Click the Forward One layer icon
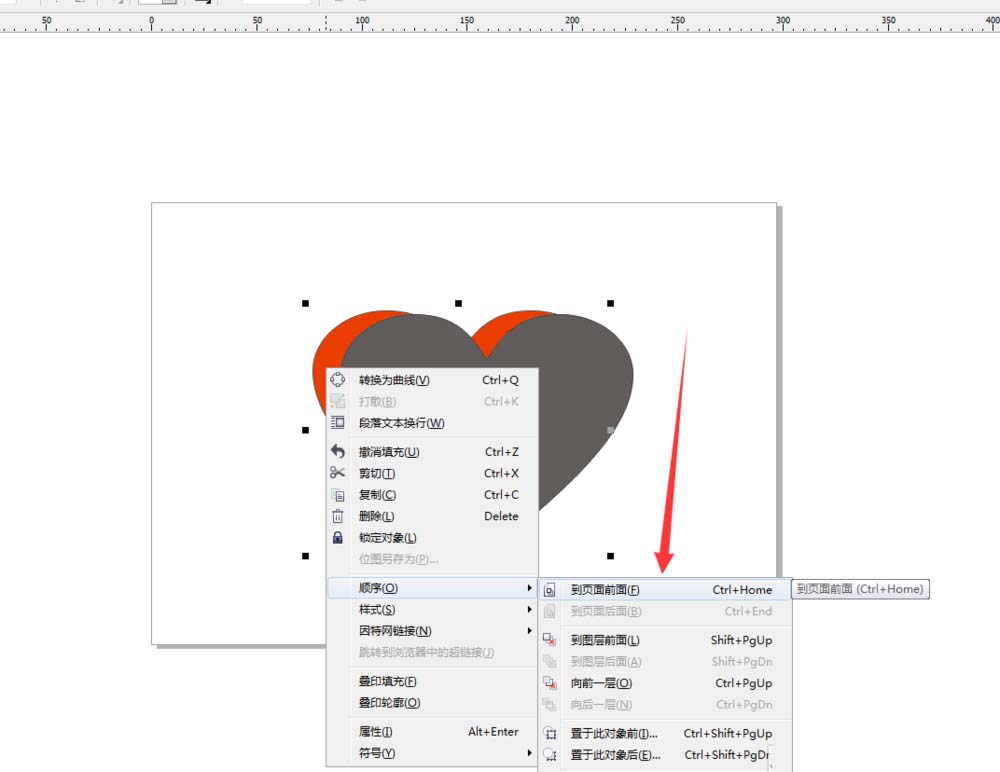Viewport: 1000px width, 772px height. tap(549, 683)
